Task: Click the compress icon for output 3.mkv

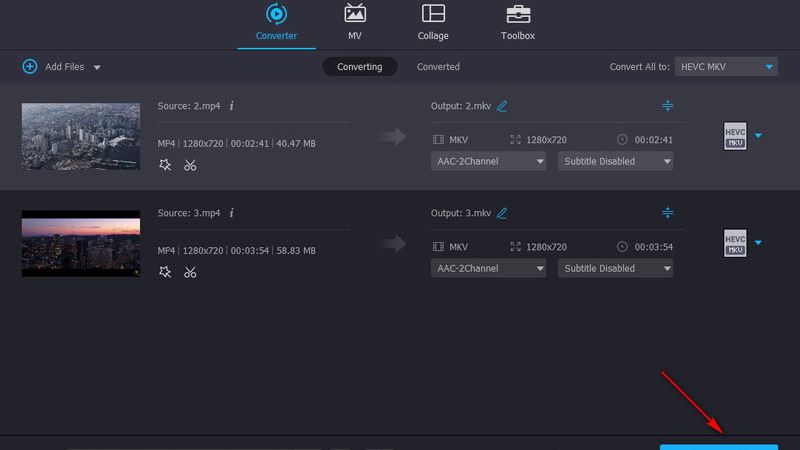Action: coord(667,213)
